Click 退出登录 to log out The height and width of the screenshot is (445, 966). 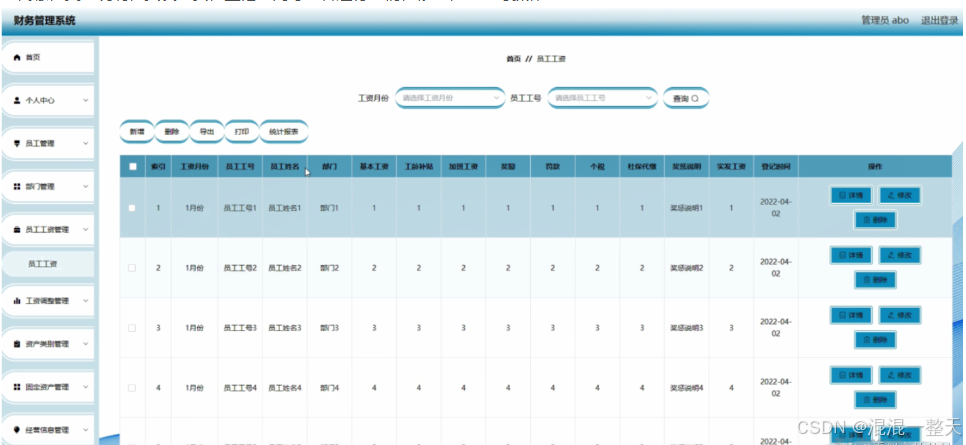(x=940, y=20)
